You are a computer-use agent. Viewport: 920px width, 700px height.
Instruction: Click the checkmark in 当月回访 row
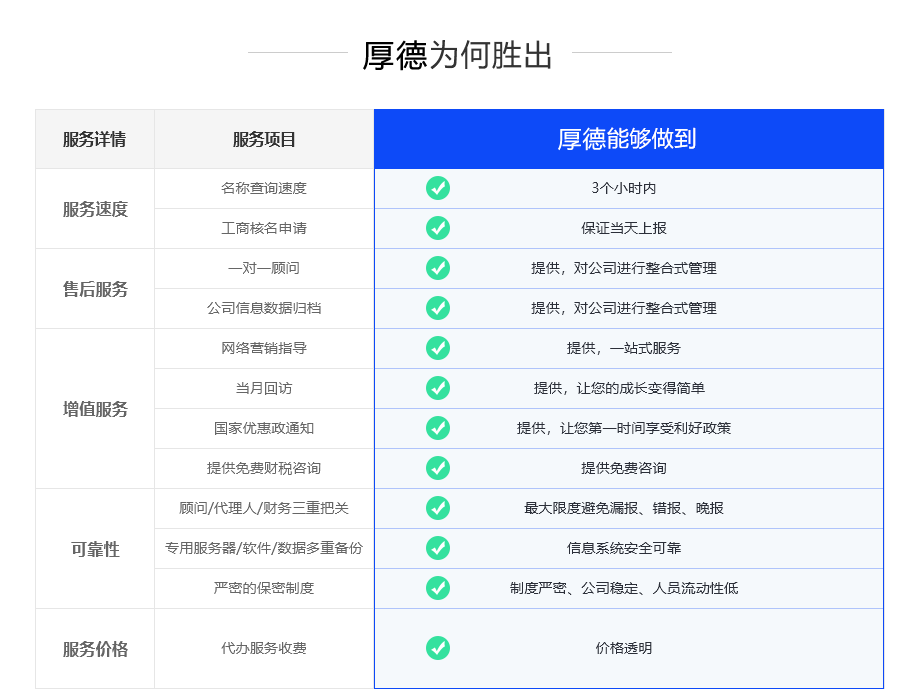click(438, 388)
